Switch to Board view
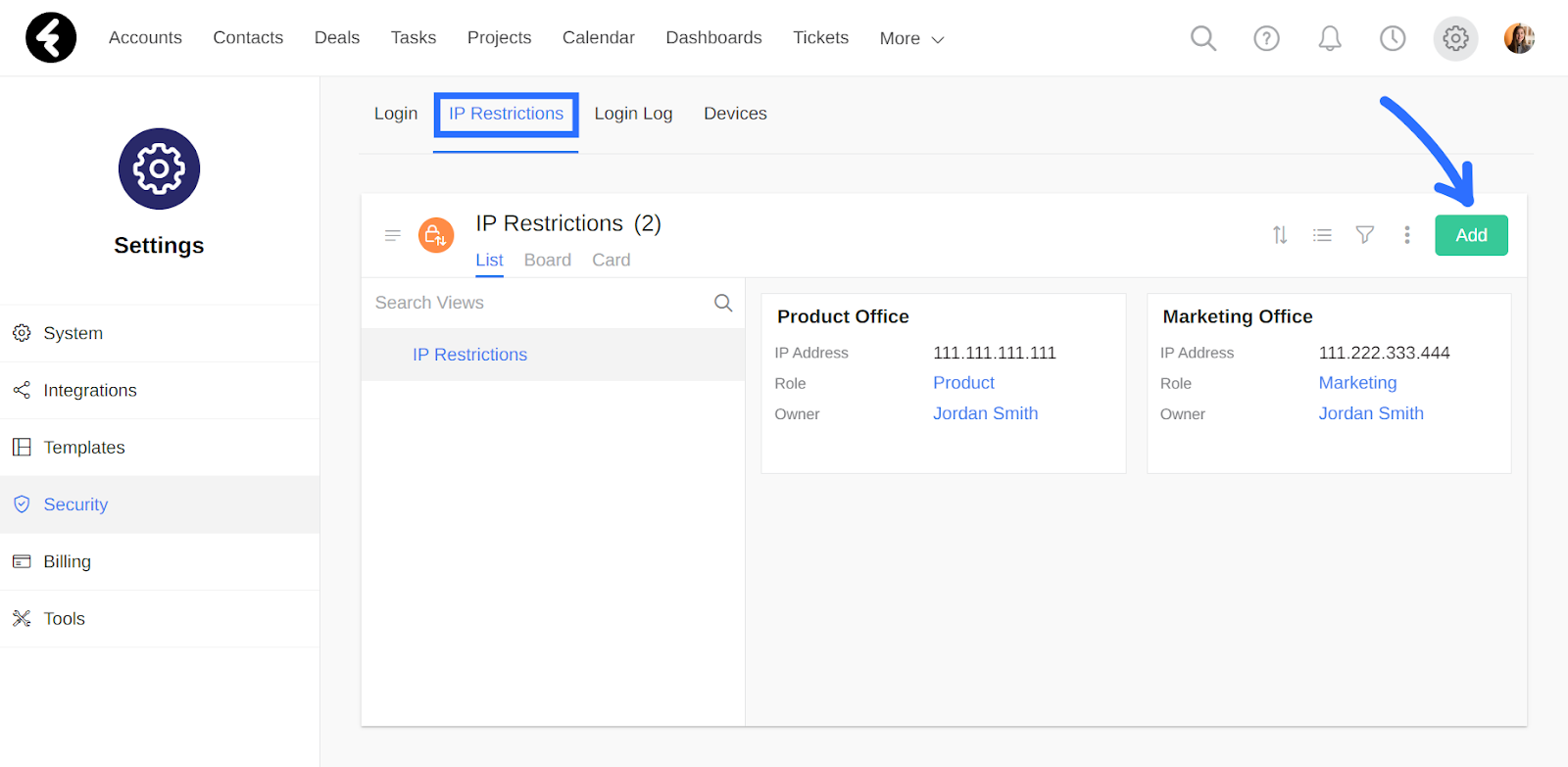Viewport: 1568px width, 767px height. pos(548,260)
